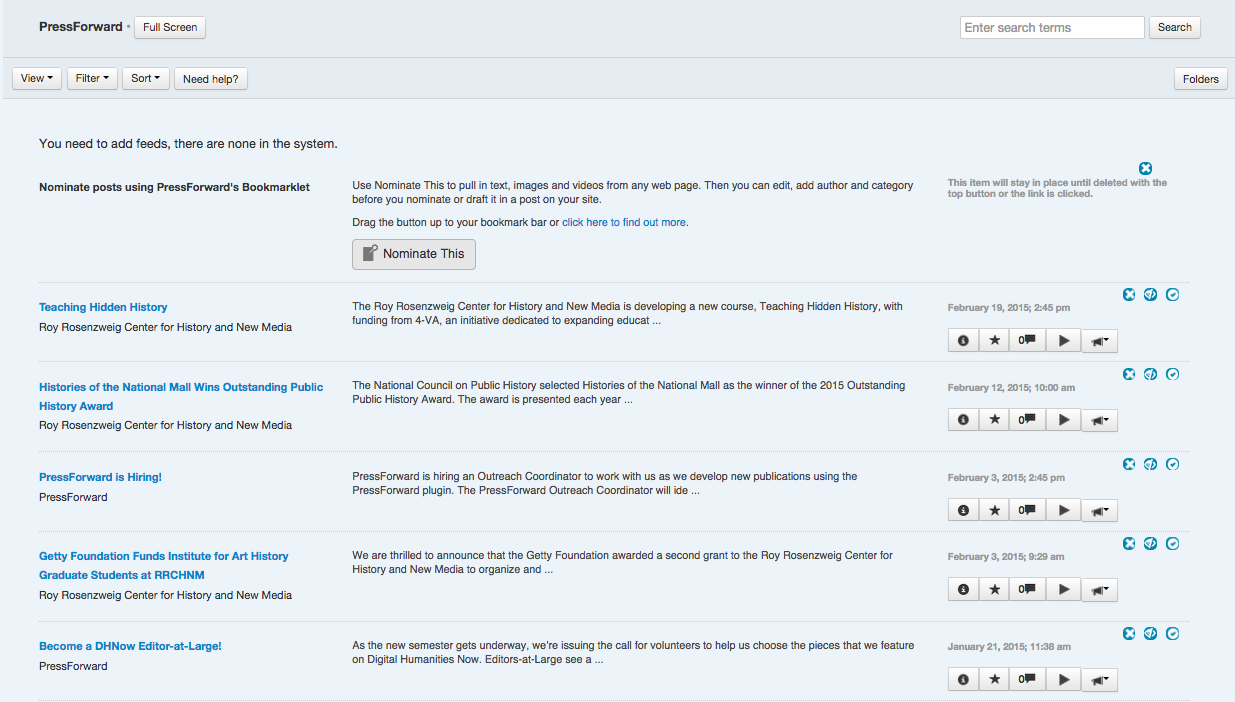
Task: Open Histories of the National Mall title link
Action: click(181, 396)
